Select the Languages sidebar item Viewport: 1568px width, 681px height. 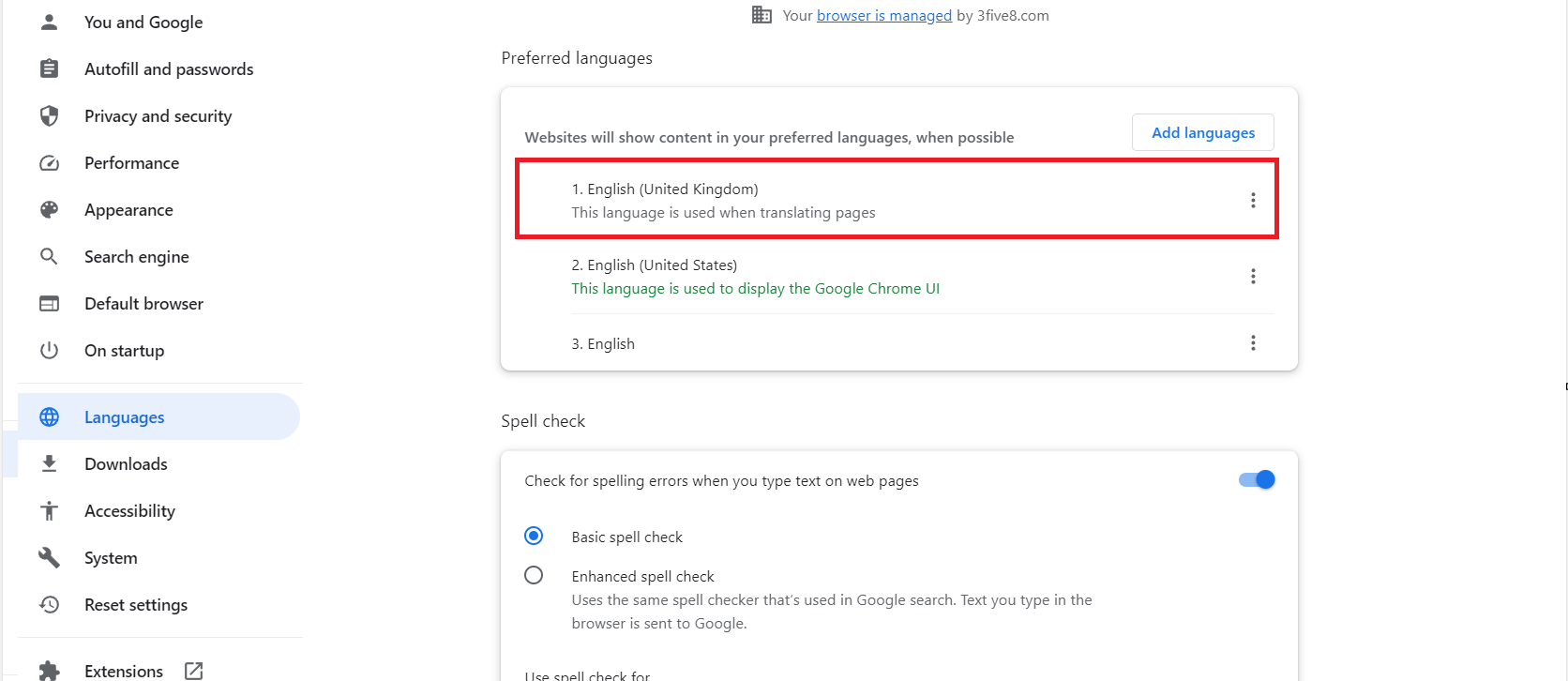point(159,417)
